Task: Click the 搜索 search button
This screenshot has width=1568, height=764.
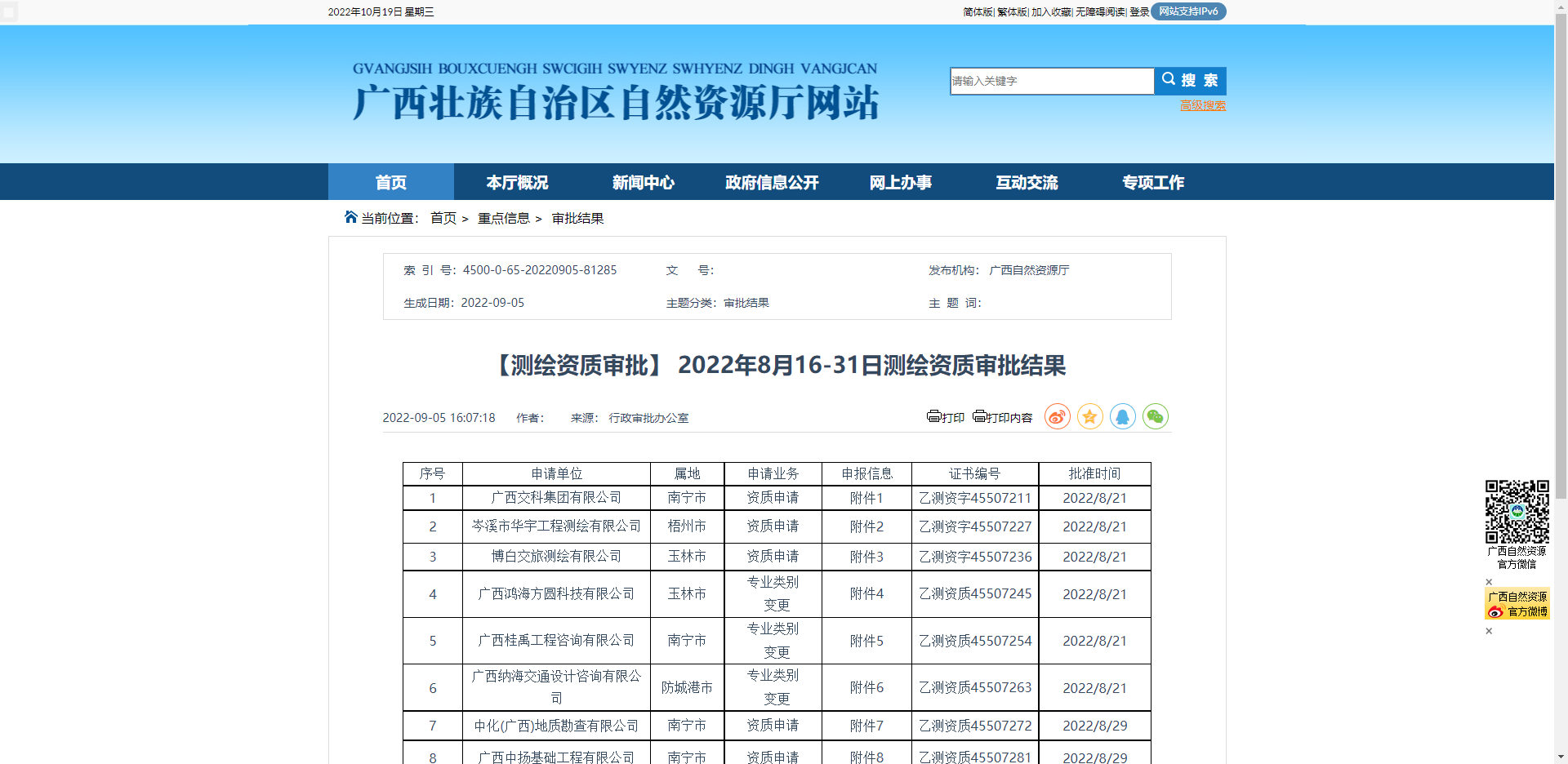Action: click(1190, 81)
